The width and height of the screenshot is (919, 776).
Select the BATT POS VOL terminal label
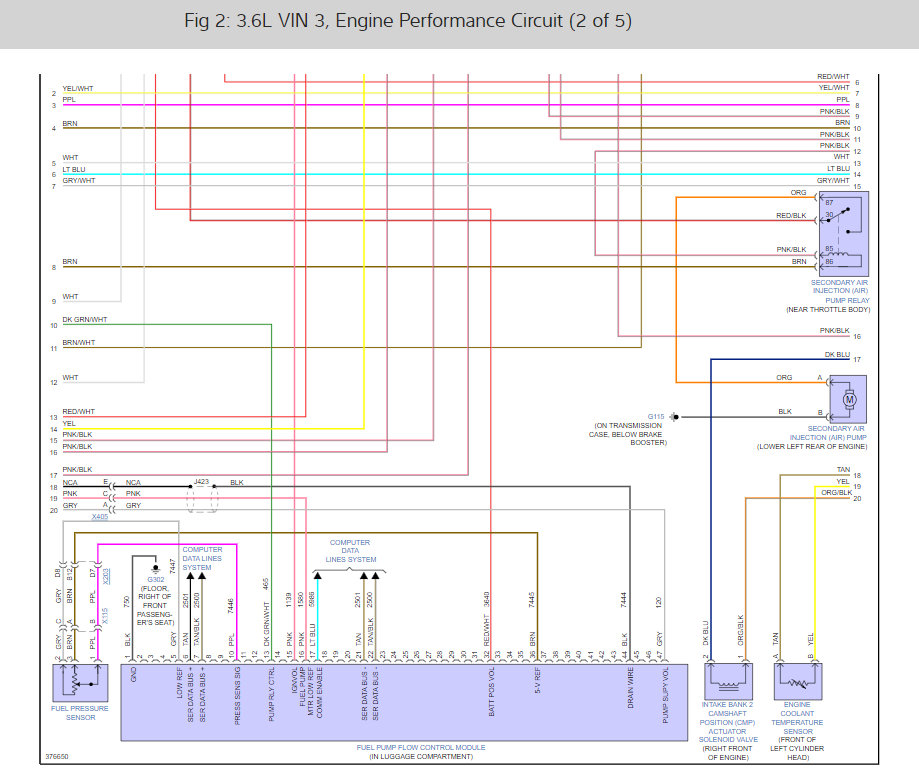pos(492,692)
